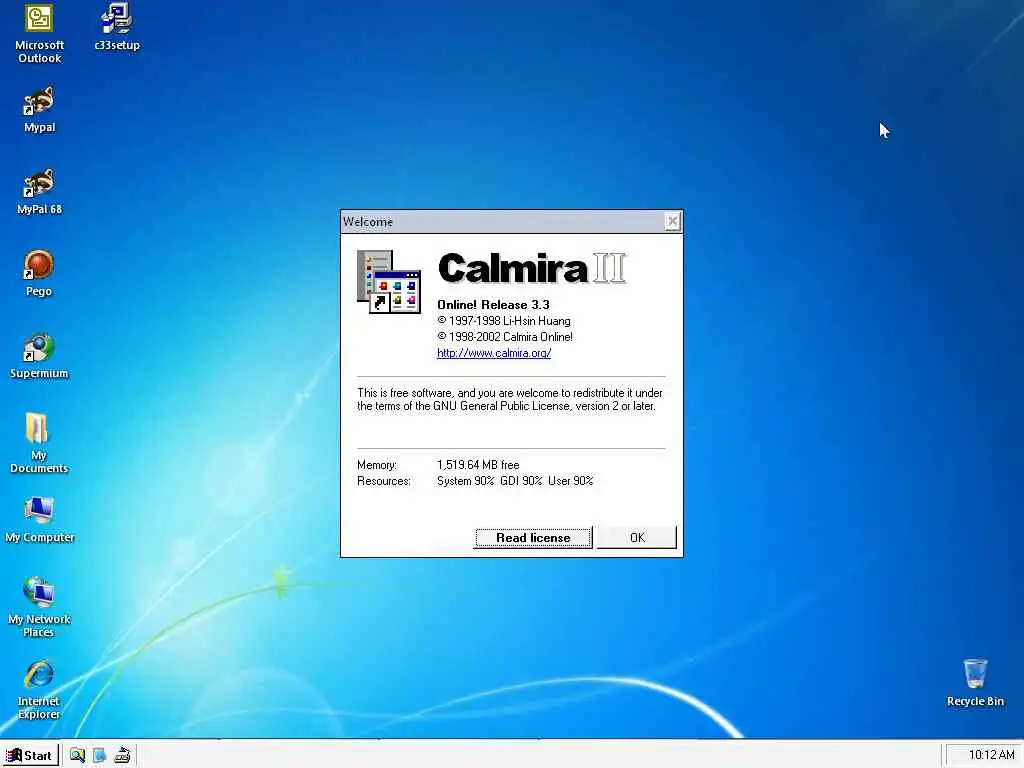Click the Calmira II logo text
The image size is (1024, 768).
532,268
